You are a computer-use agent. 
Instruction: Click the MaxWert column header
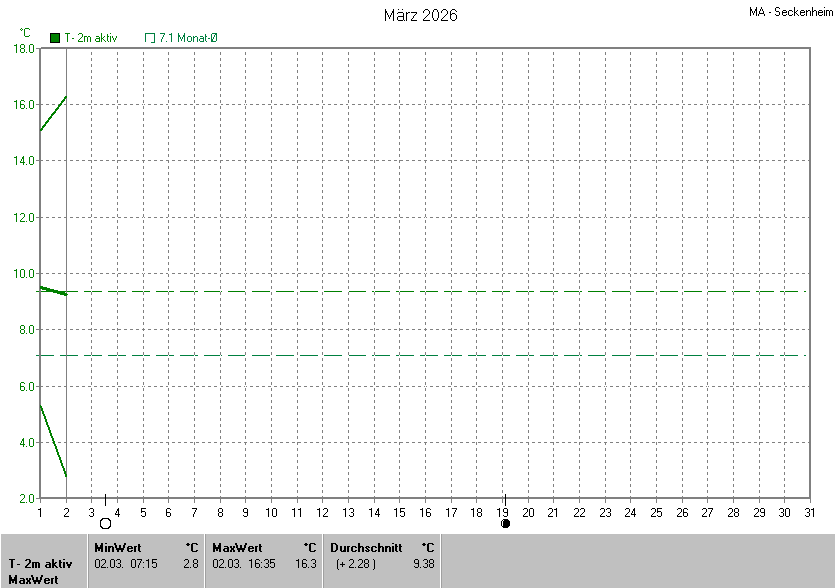coord(237,548)
